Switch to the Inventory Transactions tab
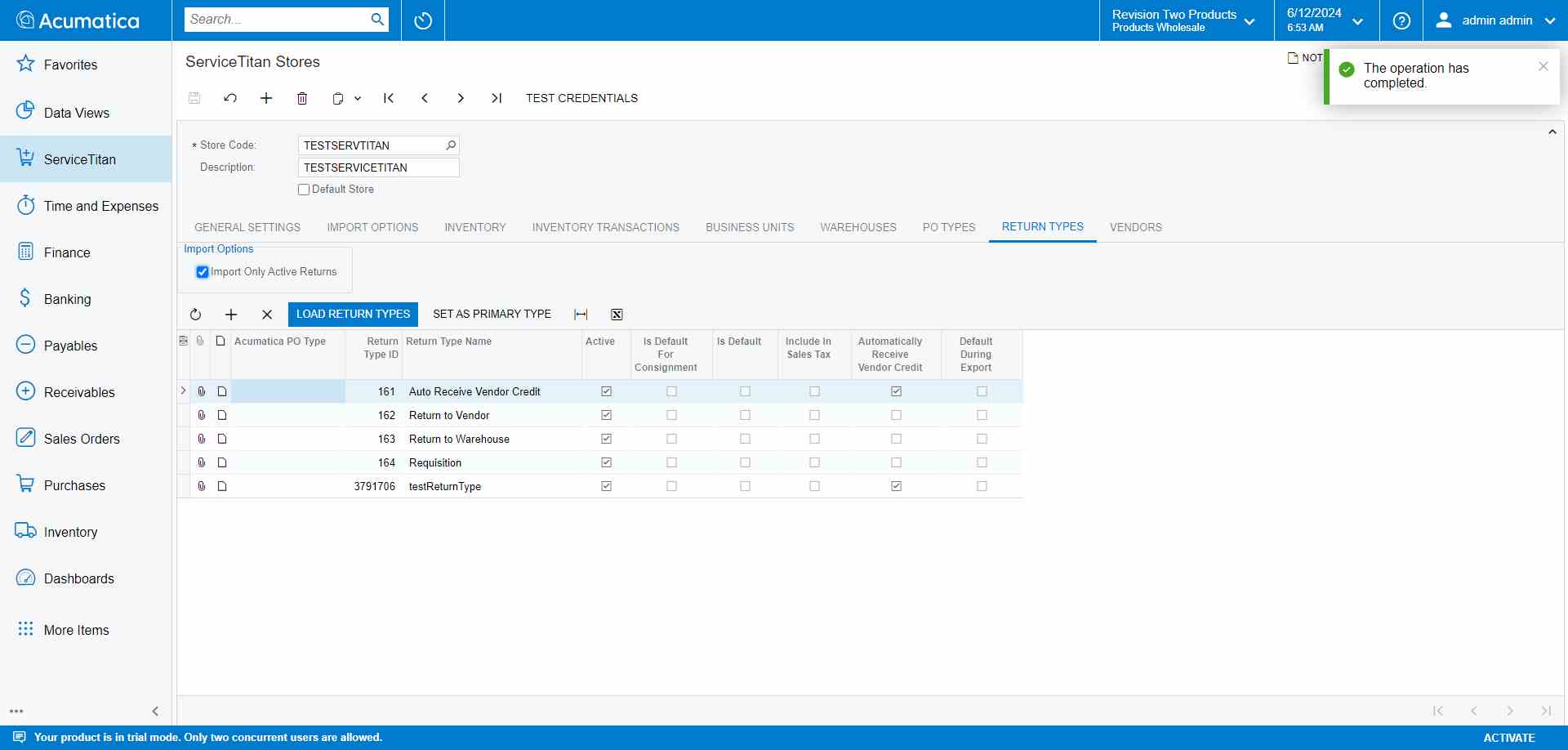This screenshot has width=1568, height=750. tap(605, 227)
